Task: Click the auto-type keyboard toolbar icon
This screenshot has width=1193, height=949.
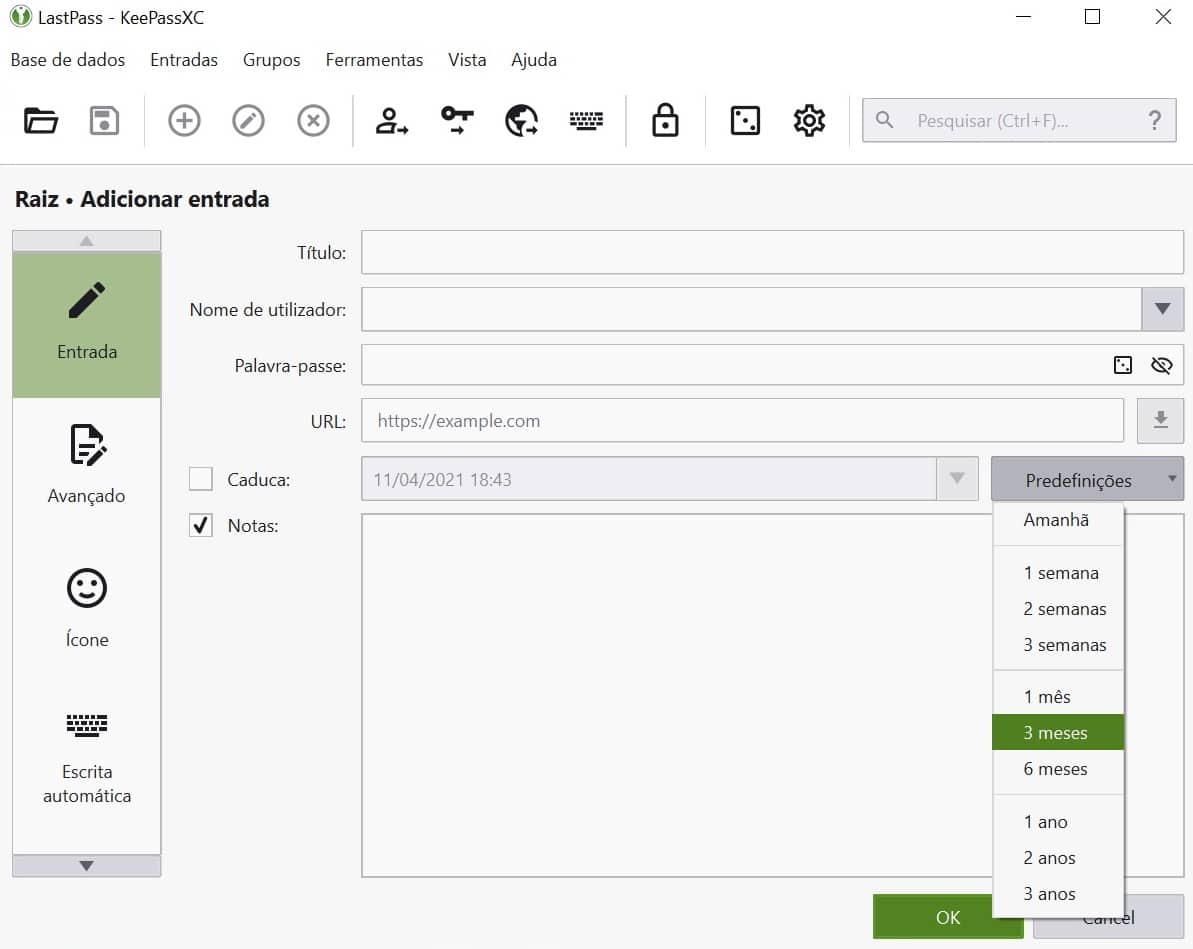Action: pyautogui.click(x=587, y=121)
